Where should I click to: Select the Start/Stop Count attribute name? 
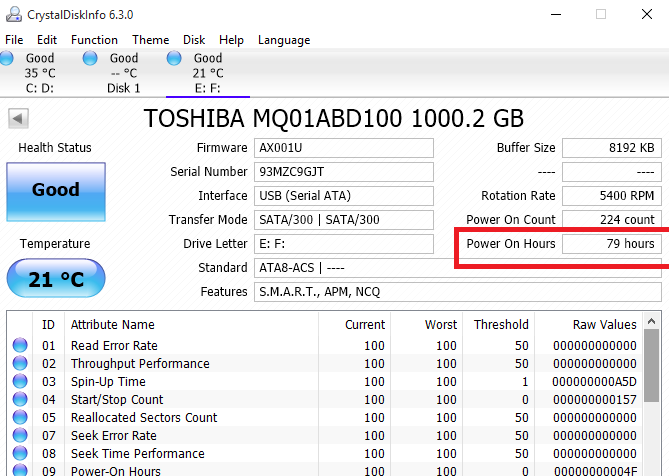pos(117,400)
